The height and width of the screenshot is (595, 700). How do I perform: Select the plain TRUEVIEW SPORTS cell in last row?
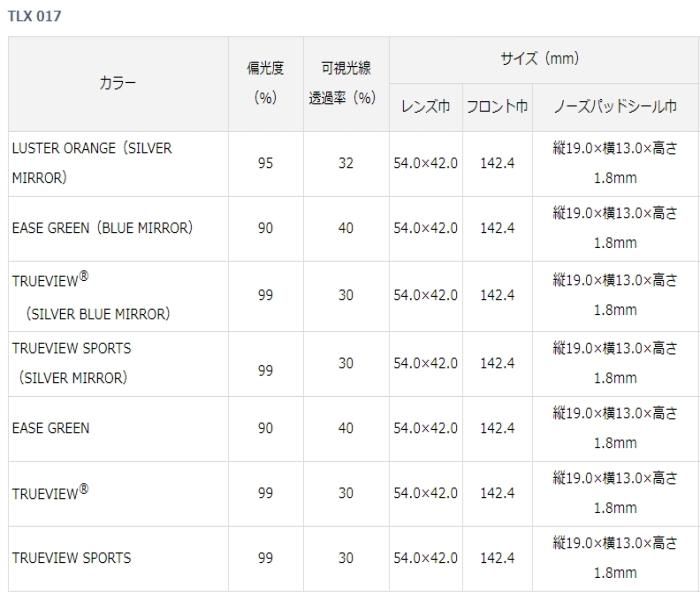click(71, 558)
